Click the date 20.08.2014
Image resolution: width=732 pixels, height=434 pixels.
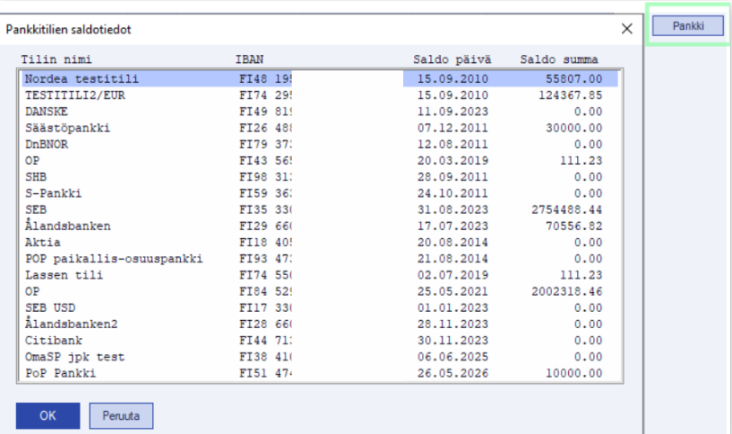coord(452,242)
